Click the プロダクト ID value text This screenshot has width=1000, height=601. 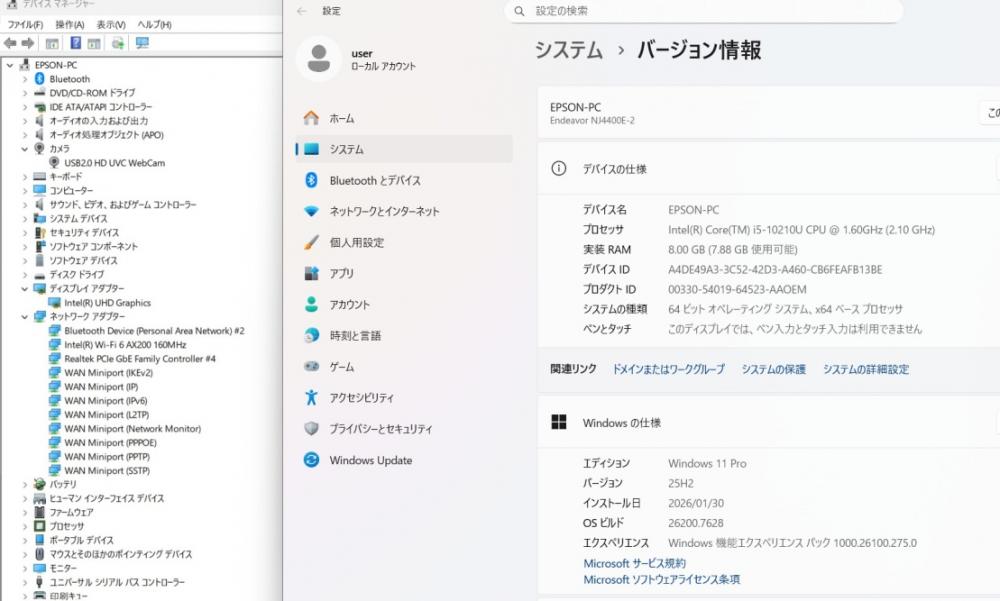(x=737, y=289)
